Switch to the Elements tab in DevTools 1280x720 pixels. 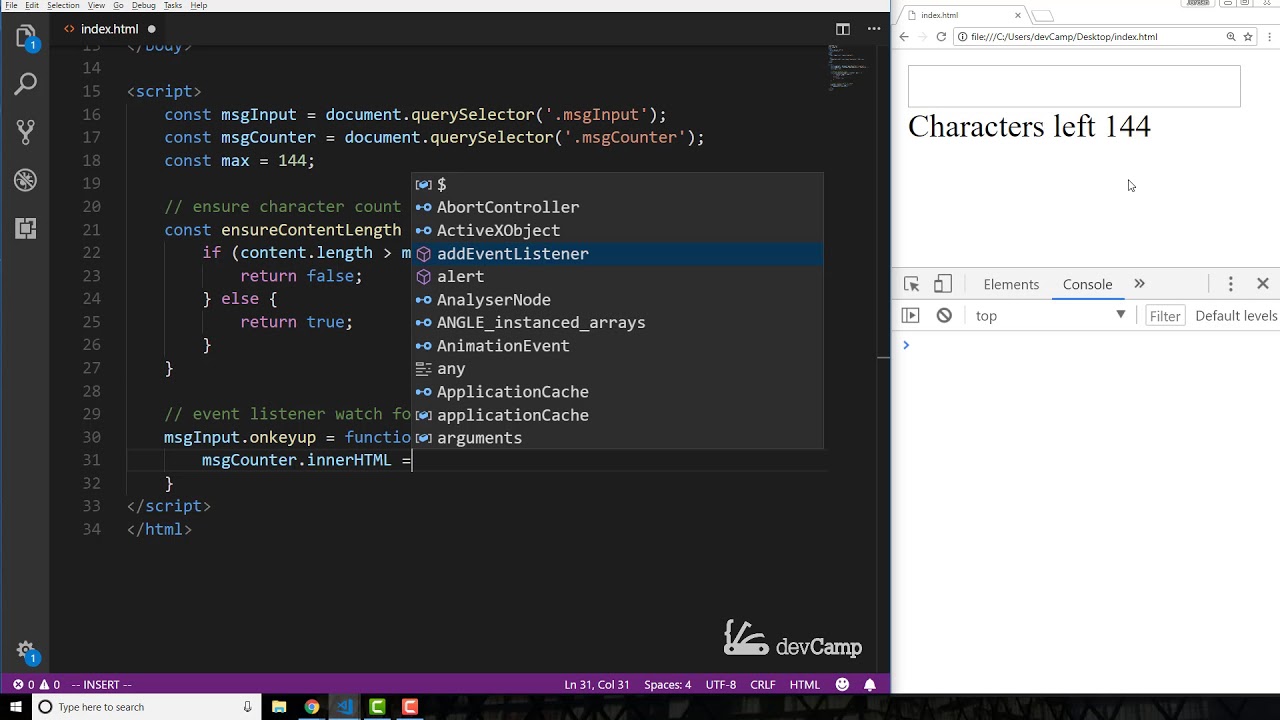(1011, 285)
